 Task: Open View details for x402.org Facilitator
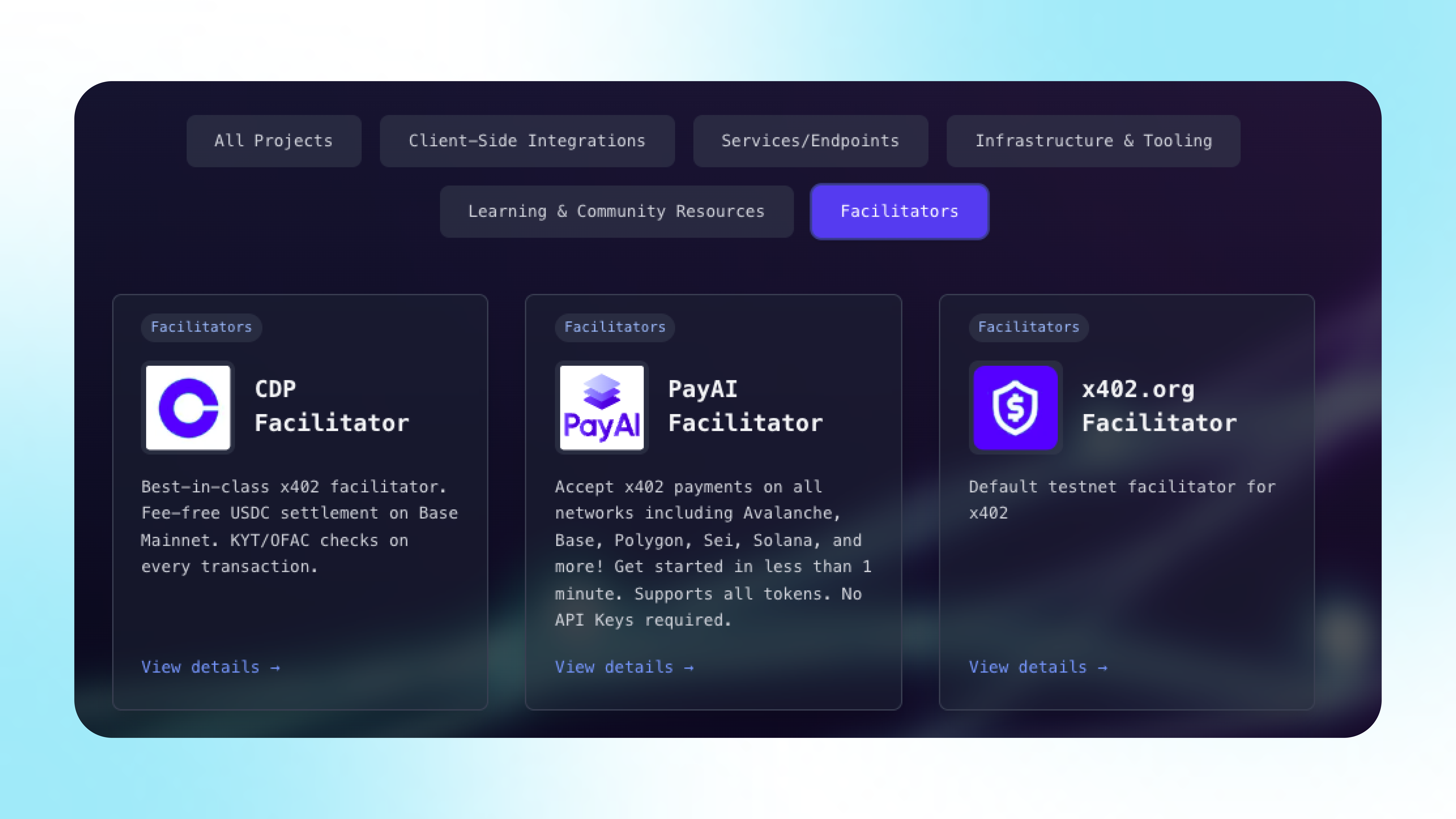click(x=1038, y=667)
